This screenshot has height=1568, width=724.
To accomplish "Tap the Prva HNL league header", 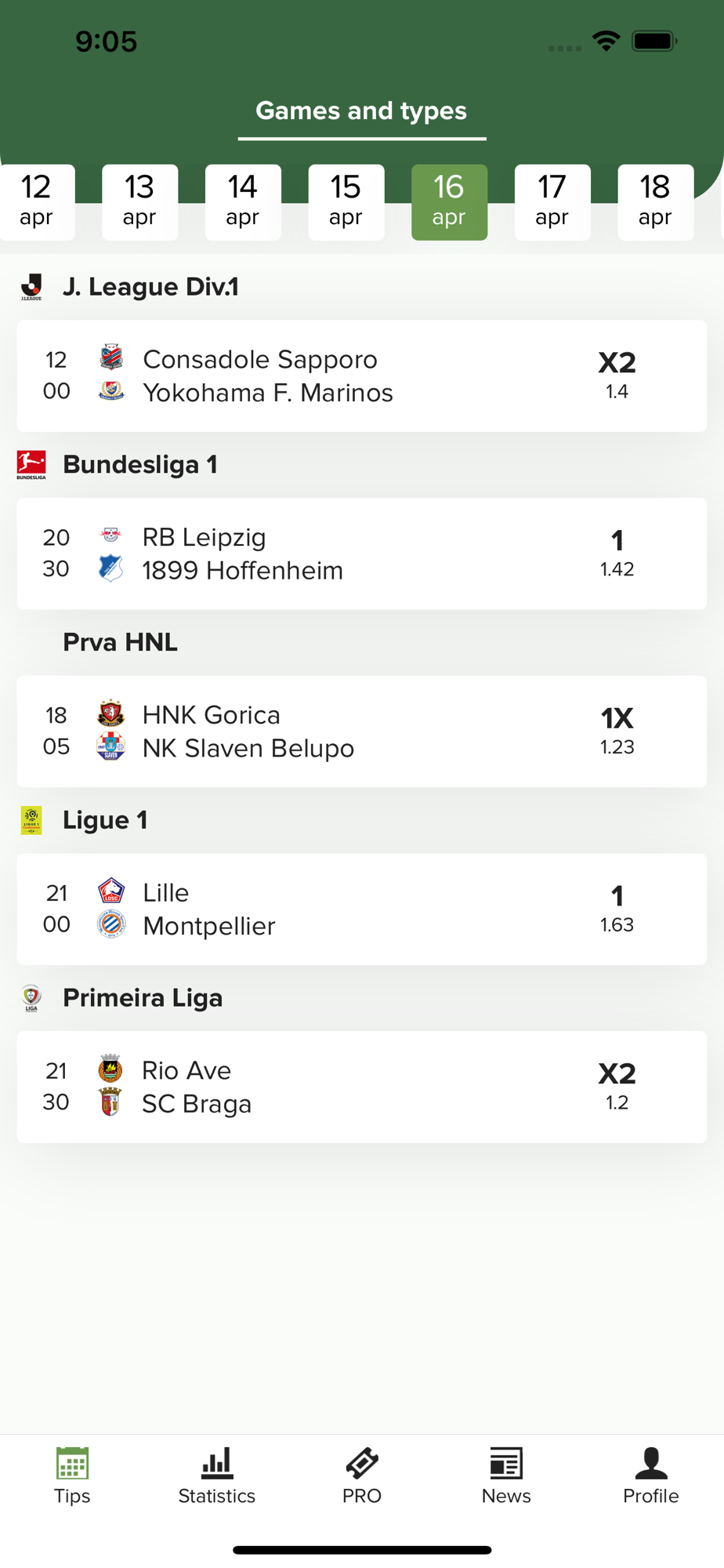I will click(x=120, y=642).
